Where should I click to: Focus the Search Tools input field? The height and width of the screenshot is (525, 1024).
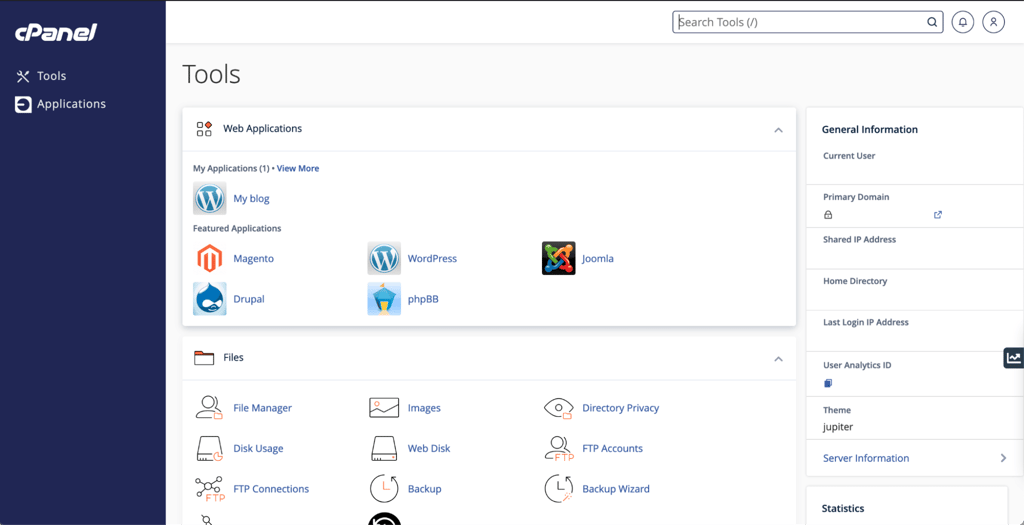[807, 22]
